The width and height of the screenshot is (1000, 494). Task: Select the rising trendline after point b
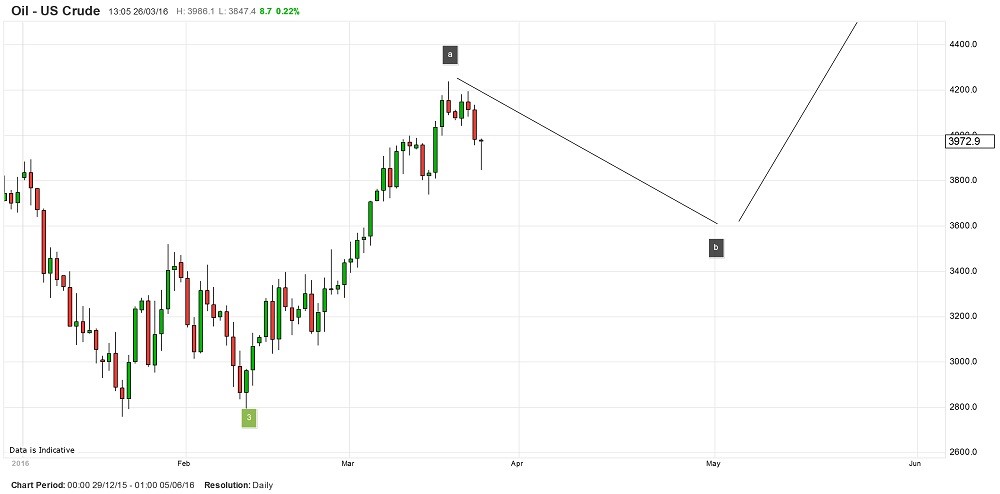[797, 122]
